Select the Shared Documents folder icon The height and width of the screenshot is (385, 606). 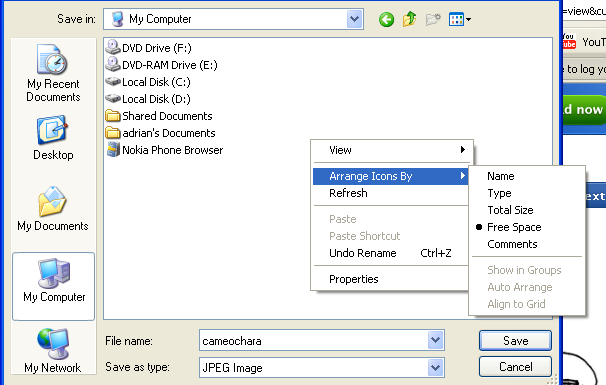(x=113, y=116)
